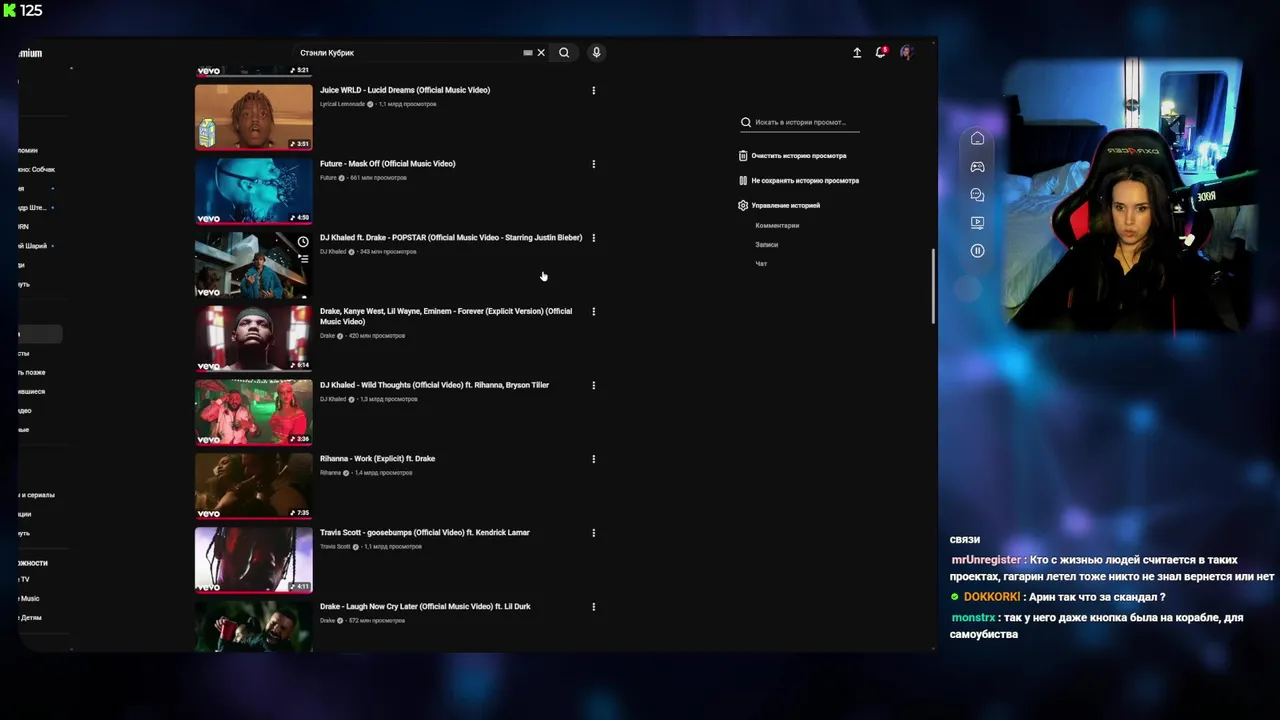Image resolution: width=1280 pixels, height=720 pixels.
Task: Open three-dot menu for Rihanna Work video
Action: tap(594, 459)
